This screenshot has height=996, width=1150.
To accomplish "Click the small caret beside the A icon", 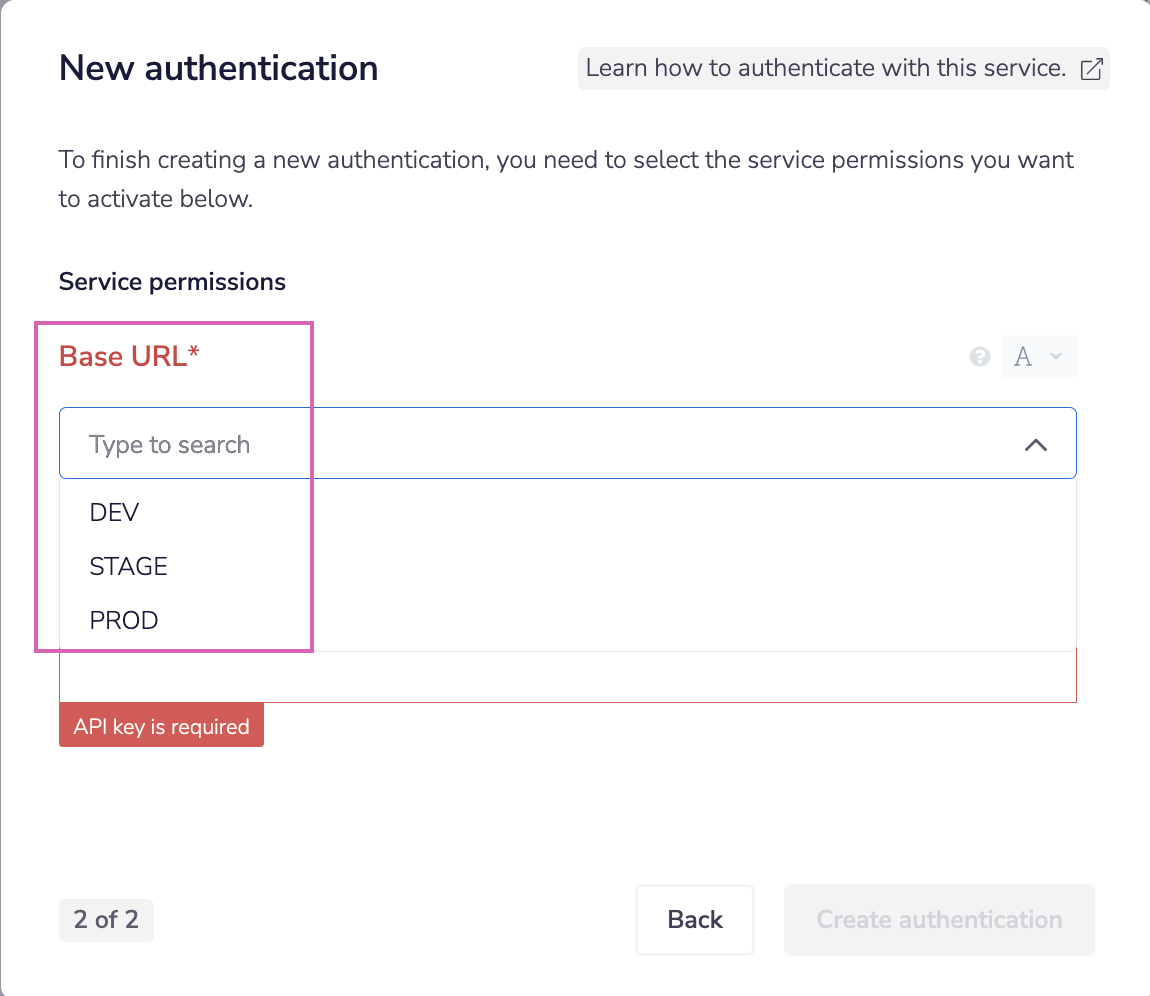I will [1055, 357].
